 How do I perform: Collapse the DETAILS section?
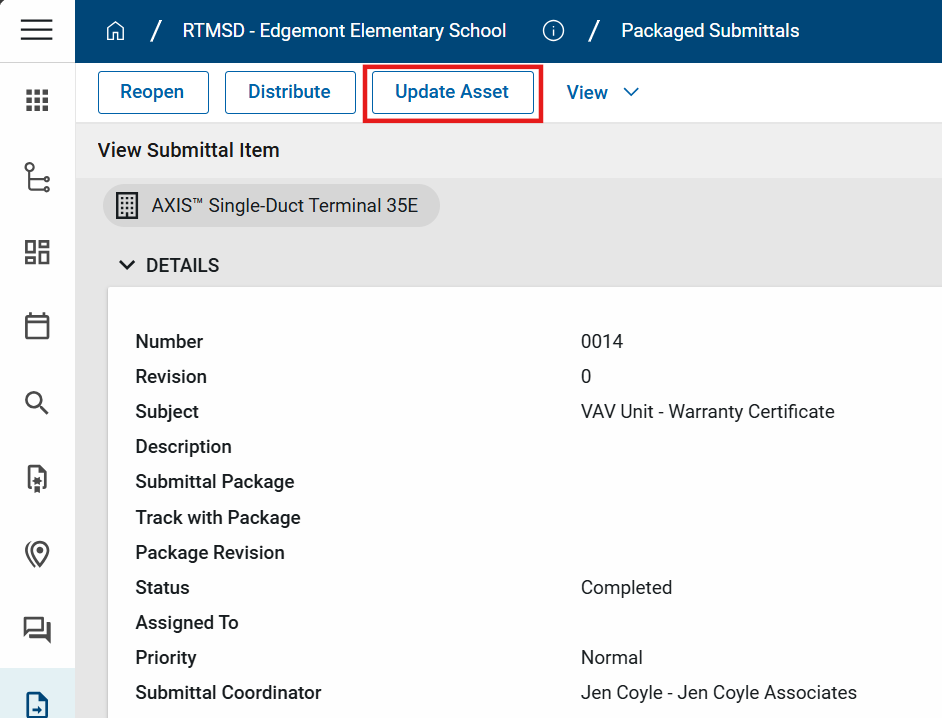click(x=127, y=265)
